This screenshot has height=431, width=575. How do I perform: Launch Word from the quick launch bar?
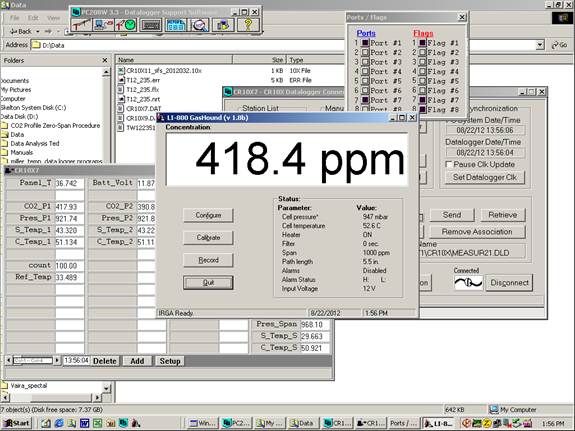[84, 423]
